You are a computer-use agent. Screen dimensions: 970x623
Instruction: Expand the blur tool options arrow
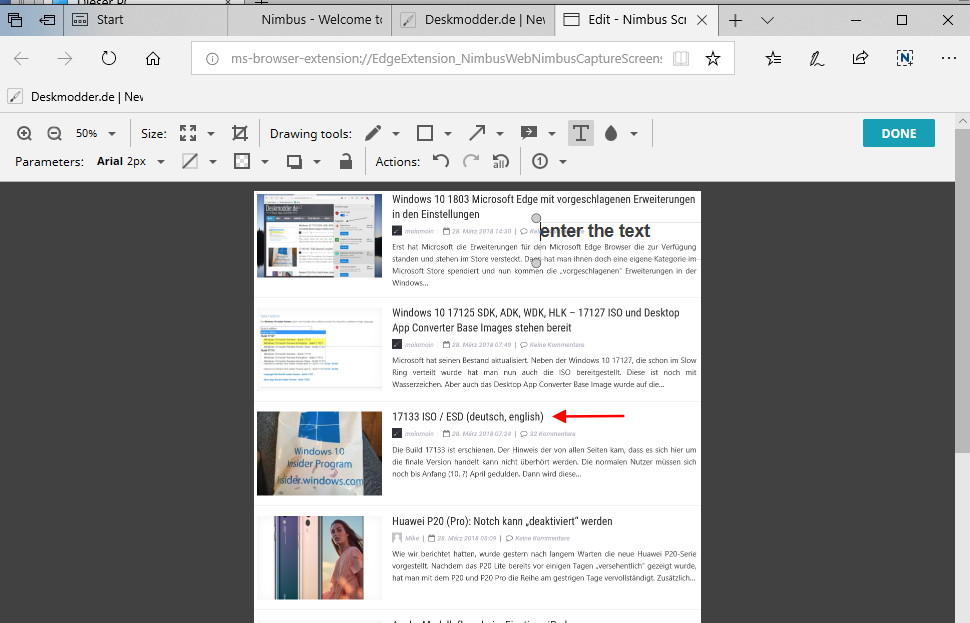[x=634, y=134]
